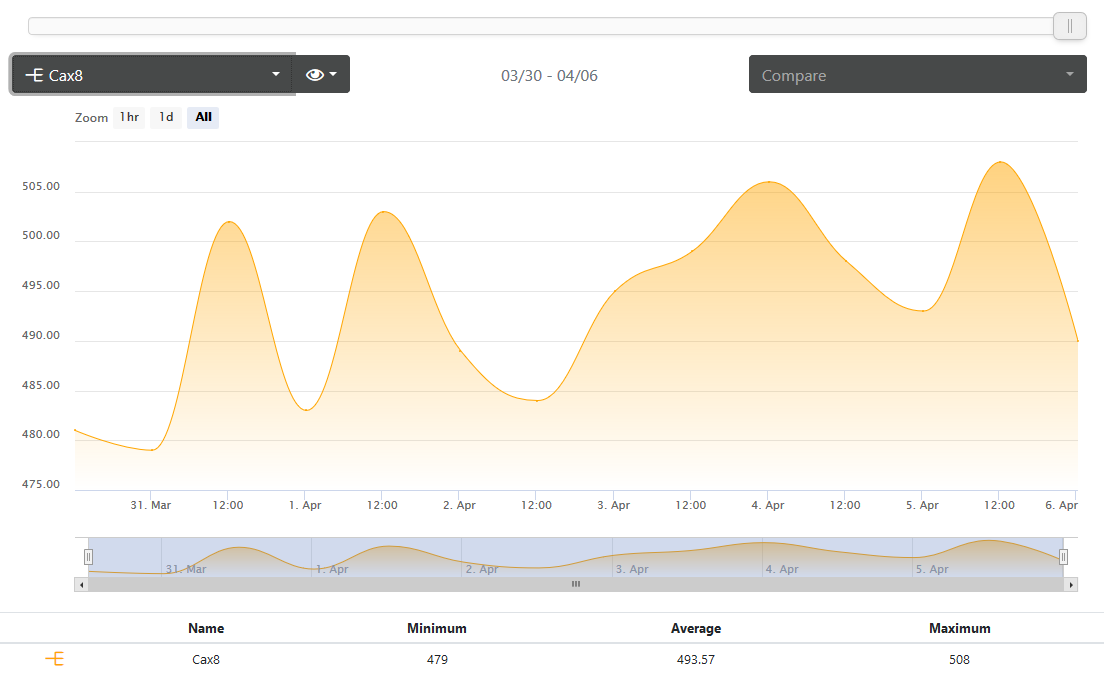Click the 6. Apr x-axis label
Screen dimensions: 1104x683
tap(1062, 505)
